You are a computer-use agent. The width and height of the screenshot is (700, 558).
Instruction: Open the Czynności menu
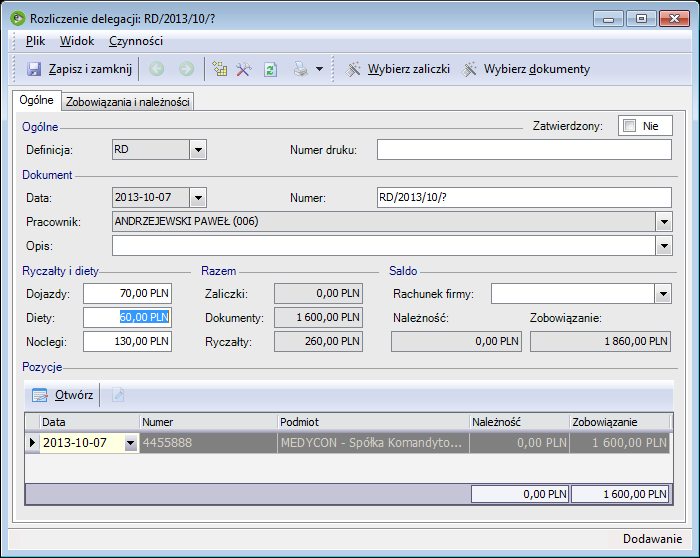(136, 41)
